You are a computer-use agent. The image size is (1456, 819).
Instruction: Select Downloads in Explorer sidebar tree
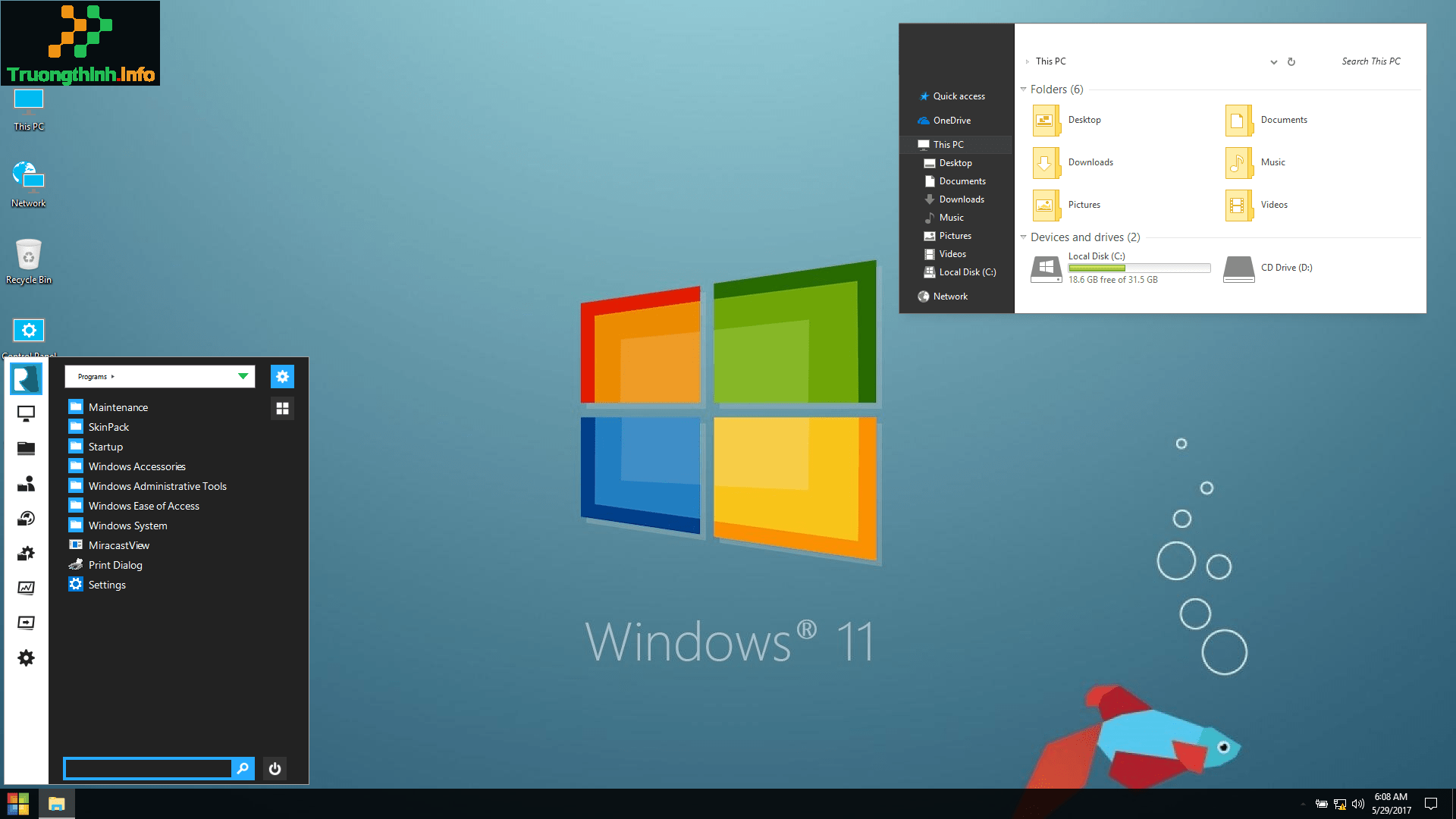[954, 199]
